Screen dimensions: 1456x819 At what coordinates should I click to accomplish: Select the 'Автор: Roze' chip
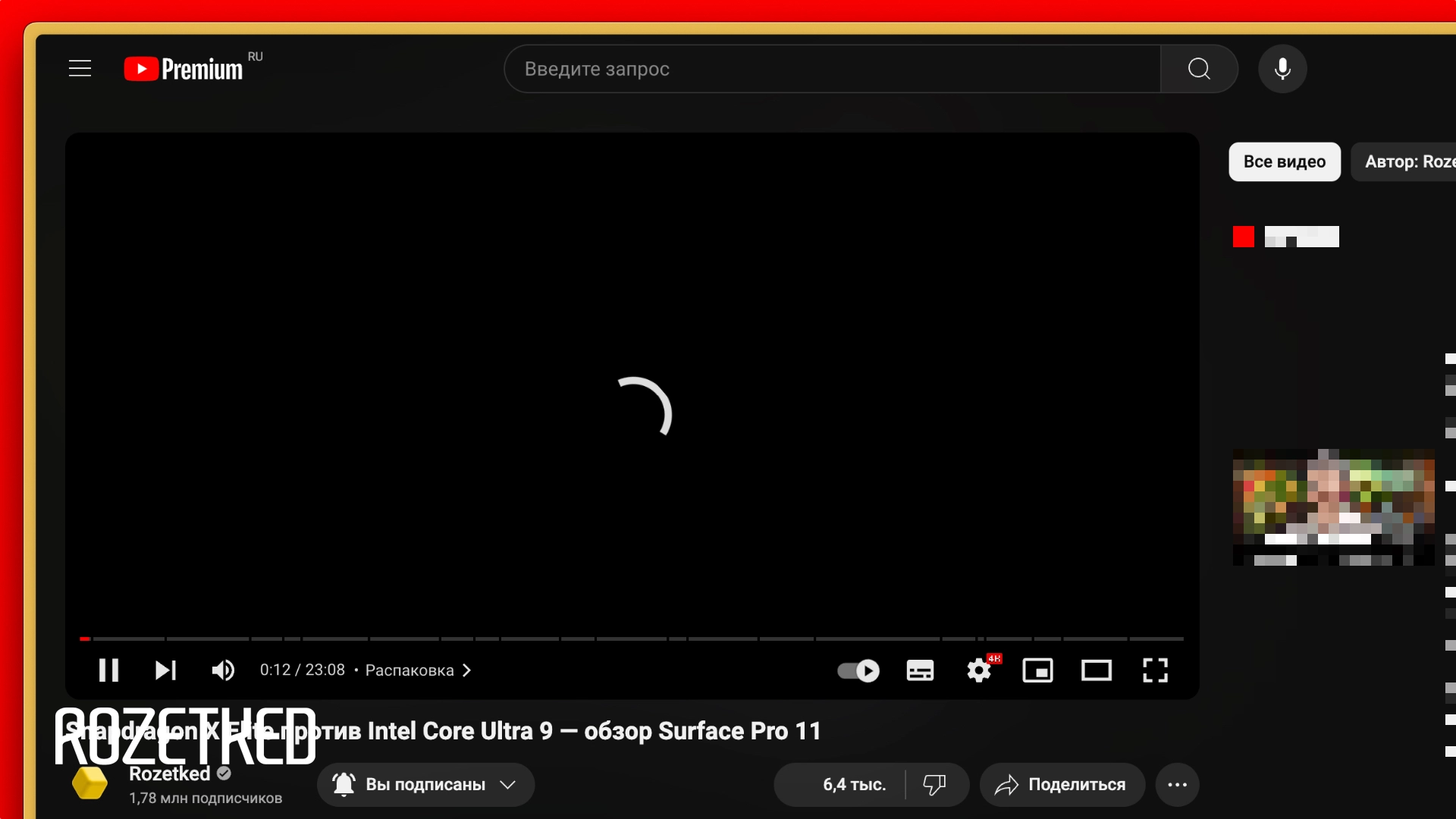coord(1404,162)
